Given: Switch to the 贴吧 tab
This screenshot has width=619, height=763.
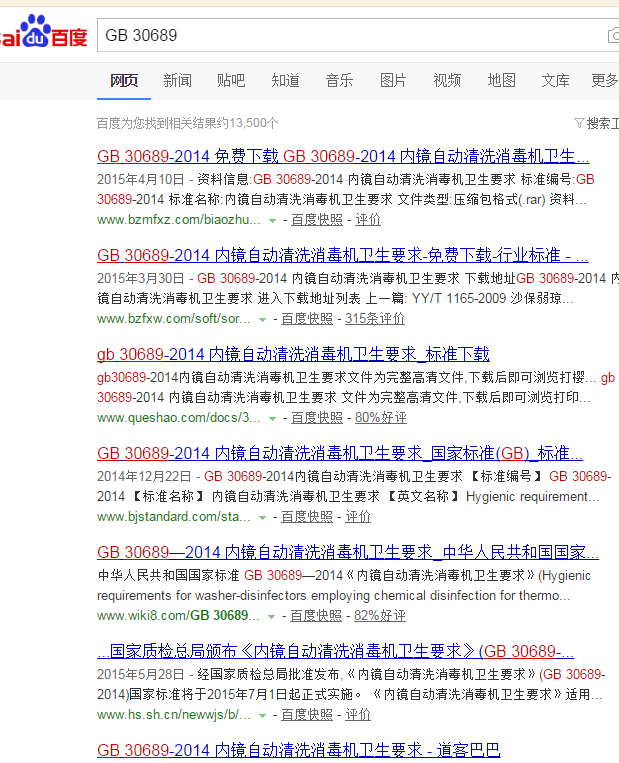Looking at the screenshot, I should point(231,81).
